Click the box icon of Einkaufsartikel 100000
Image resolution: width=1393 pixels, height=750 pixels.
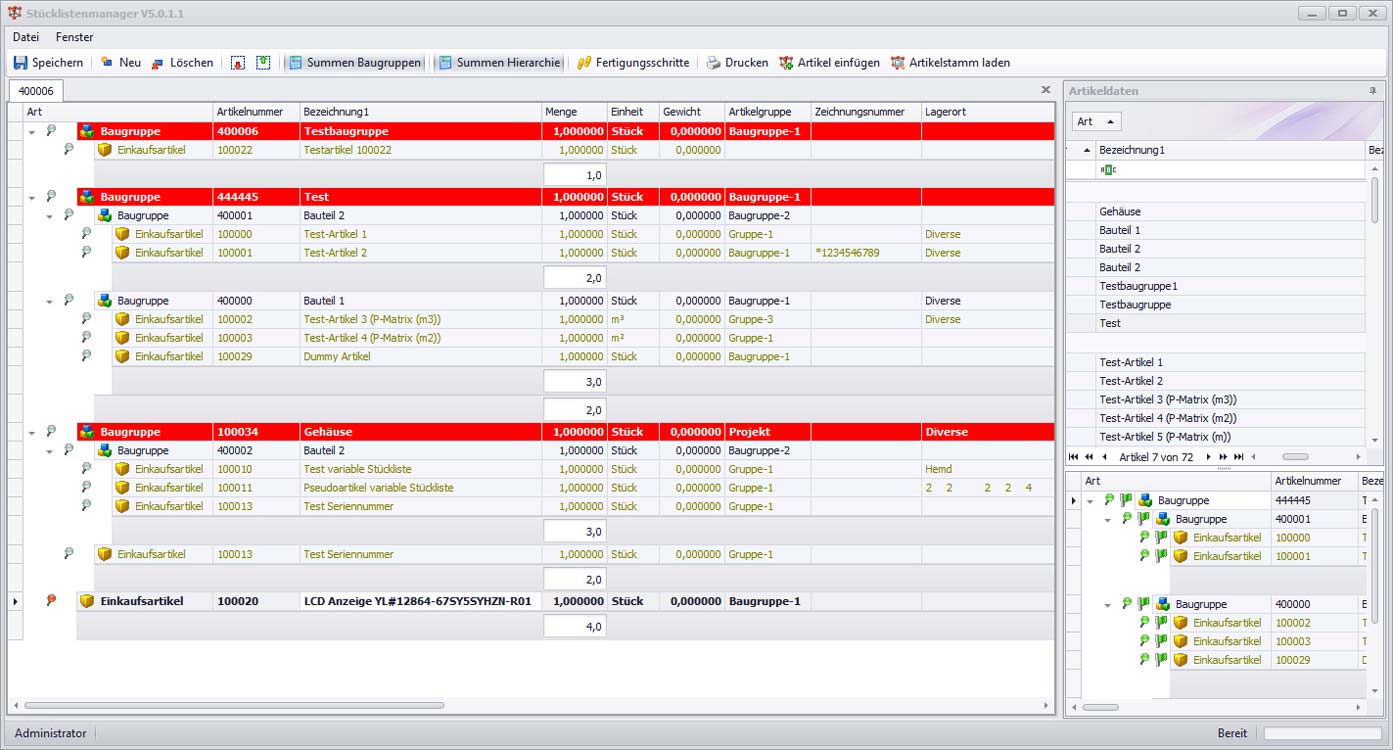[x=122, y=234]
